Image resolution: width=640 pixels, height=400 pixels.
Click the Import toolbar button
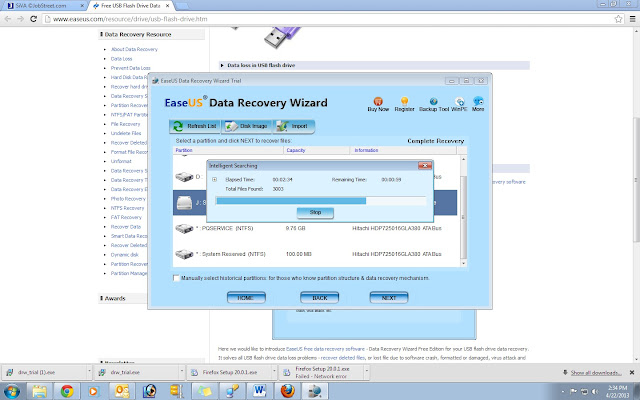[x=293, y=126]
